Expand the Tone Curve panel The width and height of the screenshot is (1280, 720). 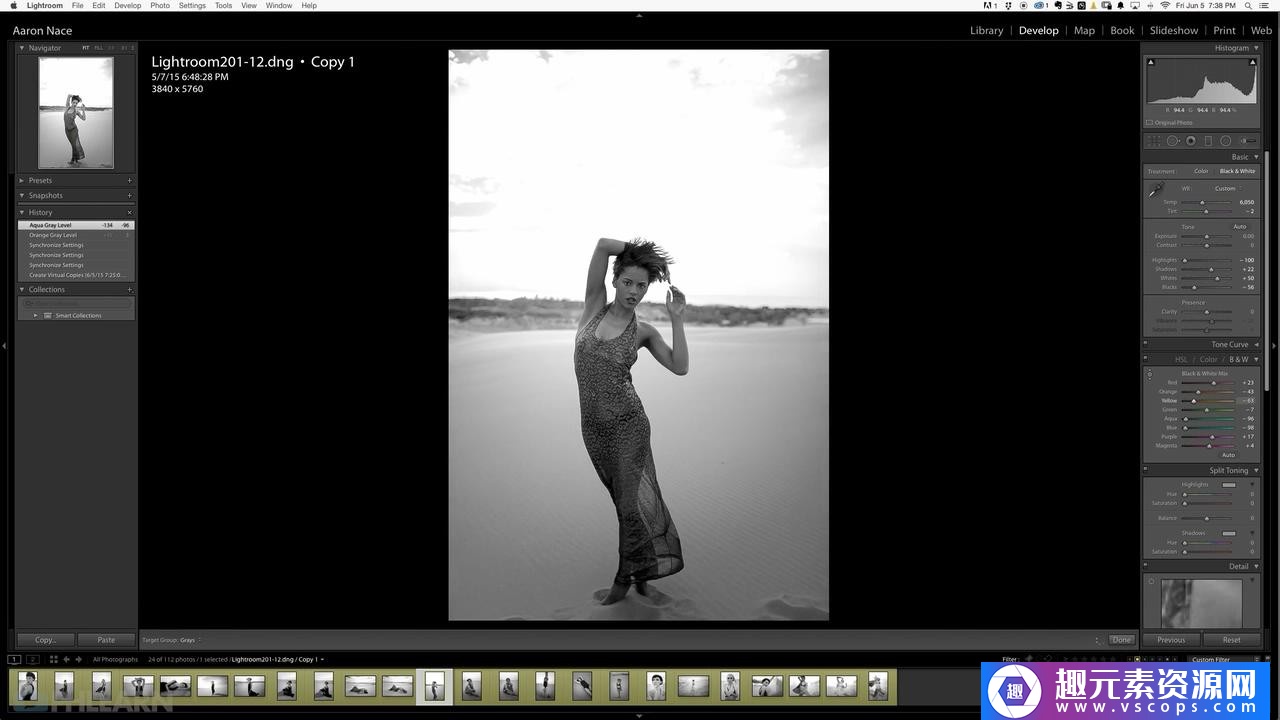(1256, 345)
